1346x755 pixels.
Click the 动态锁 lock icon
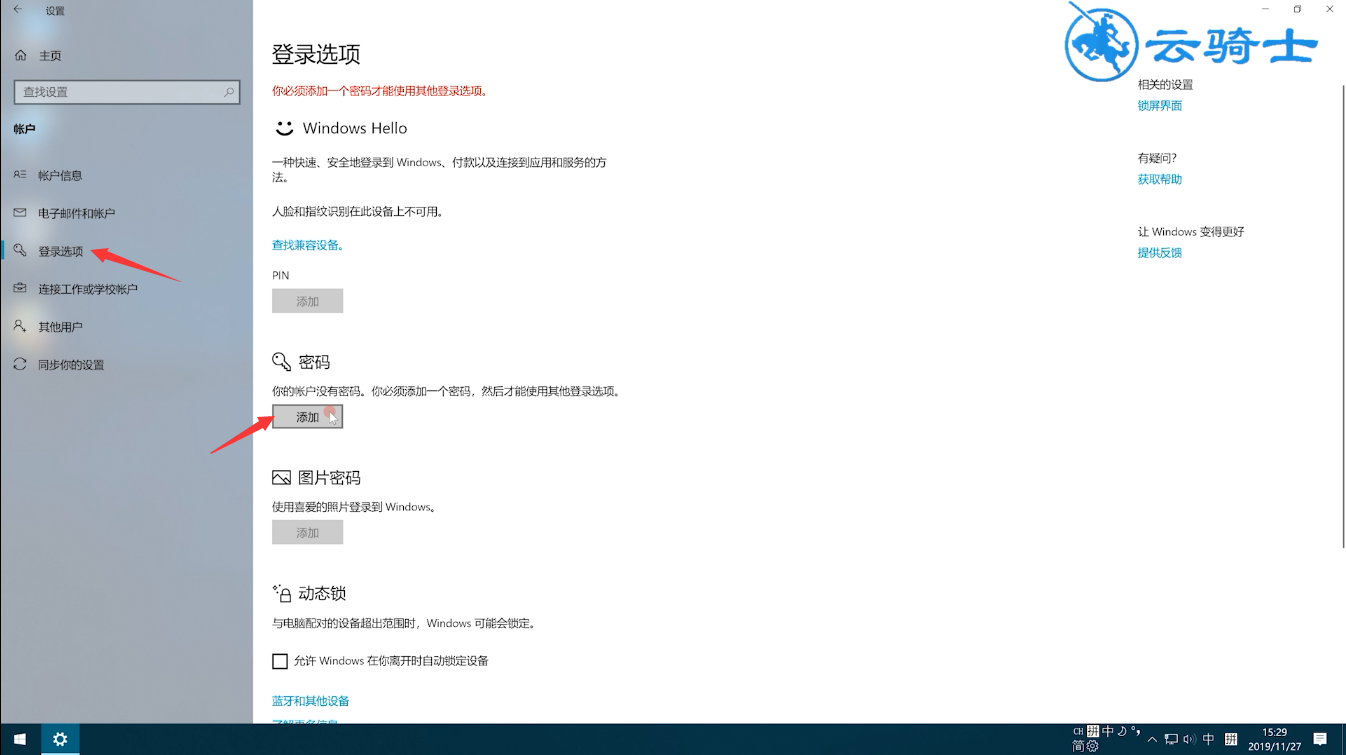[282, 593]
